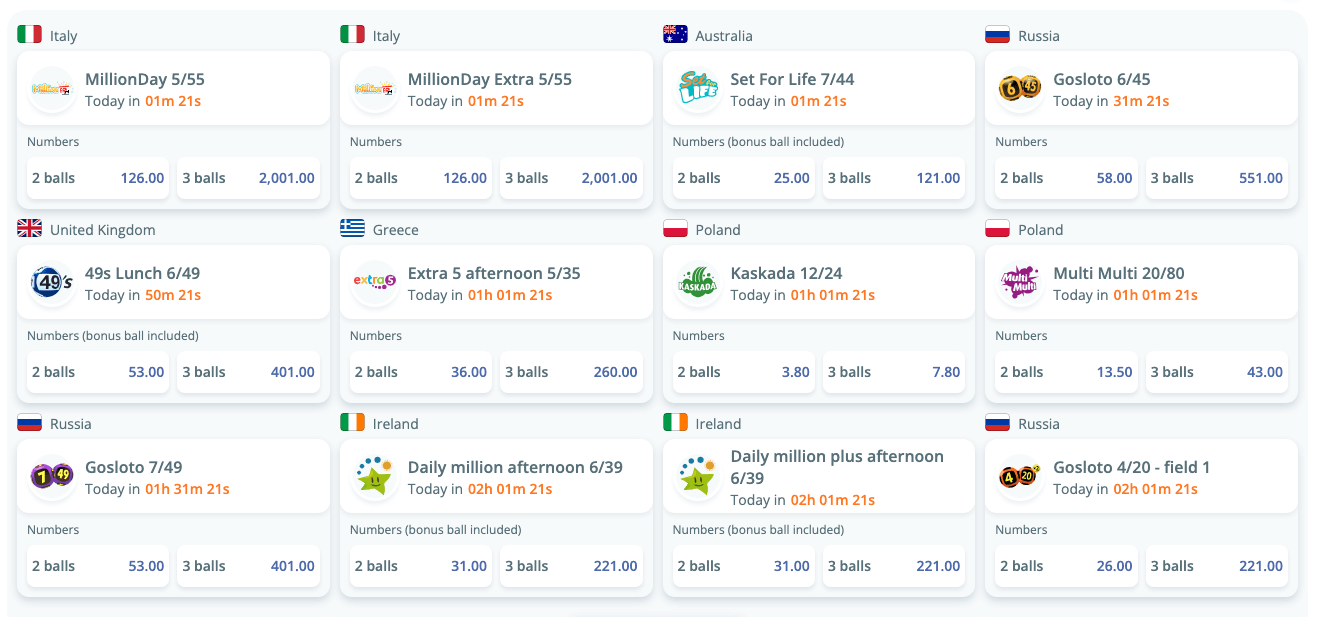Choose 3 balls 43.00 on Multi Multi
The height and width of the screenshot is (617, 1319).
(x=1217, y=372)
